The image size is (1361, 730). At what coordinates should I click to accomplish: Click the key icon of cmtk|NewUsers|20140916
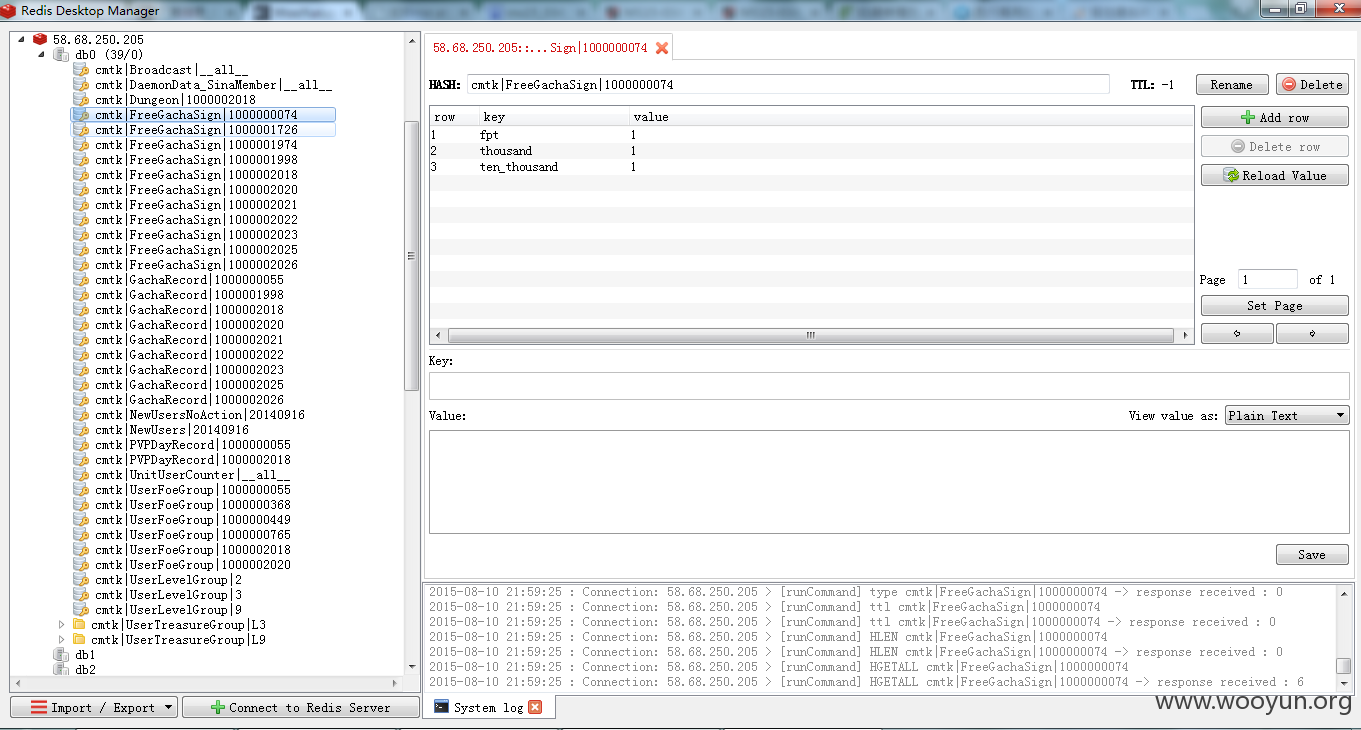tap(81, 430)
